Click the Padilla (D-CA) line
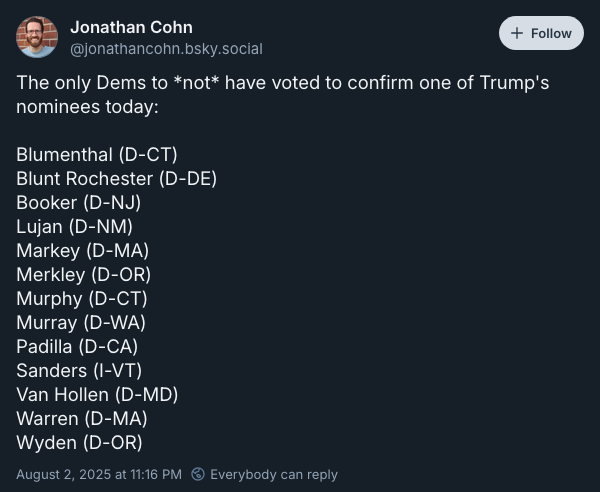Viewport: 600px width, 492px height. tap(77, 347)
